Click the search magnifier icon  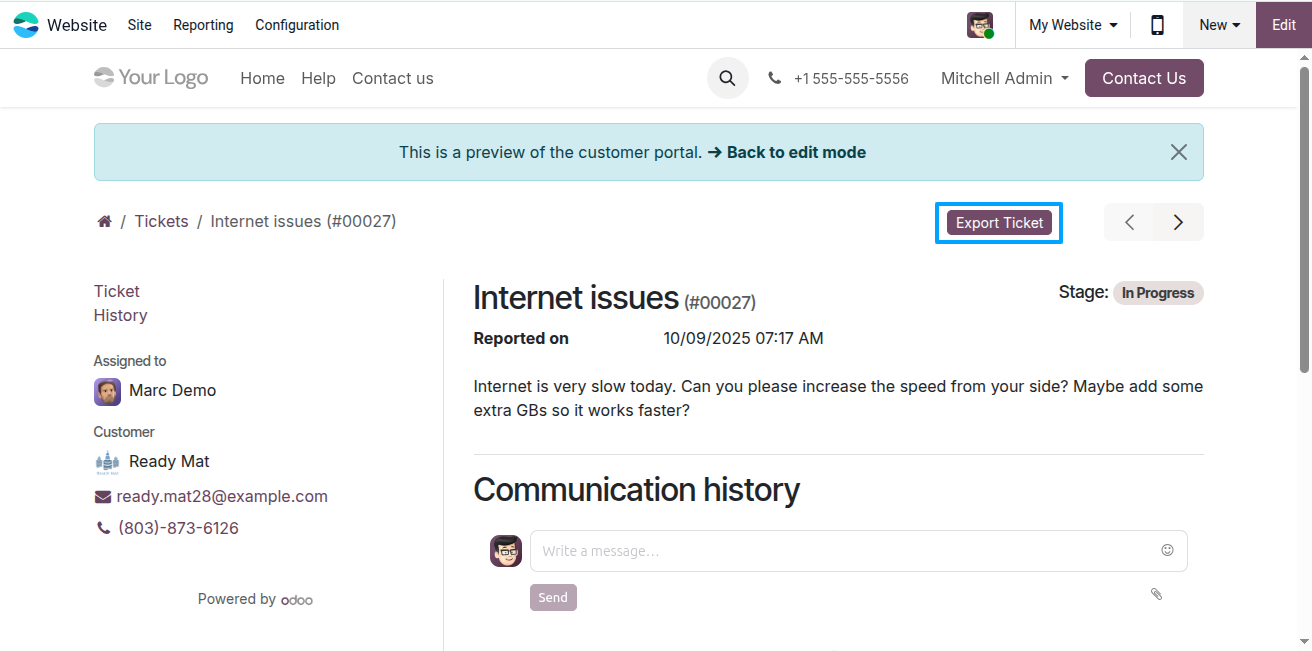(x=728, y=78)
